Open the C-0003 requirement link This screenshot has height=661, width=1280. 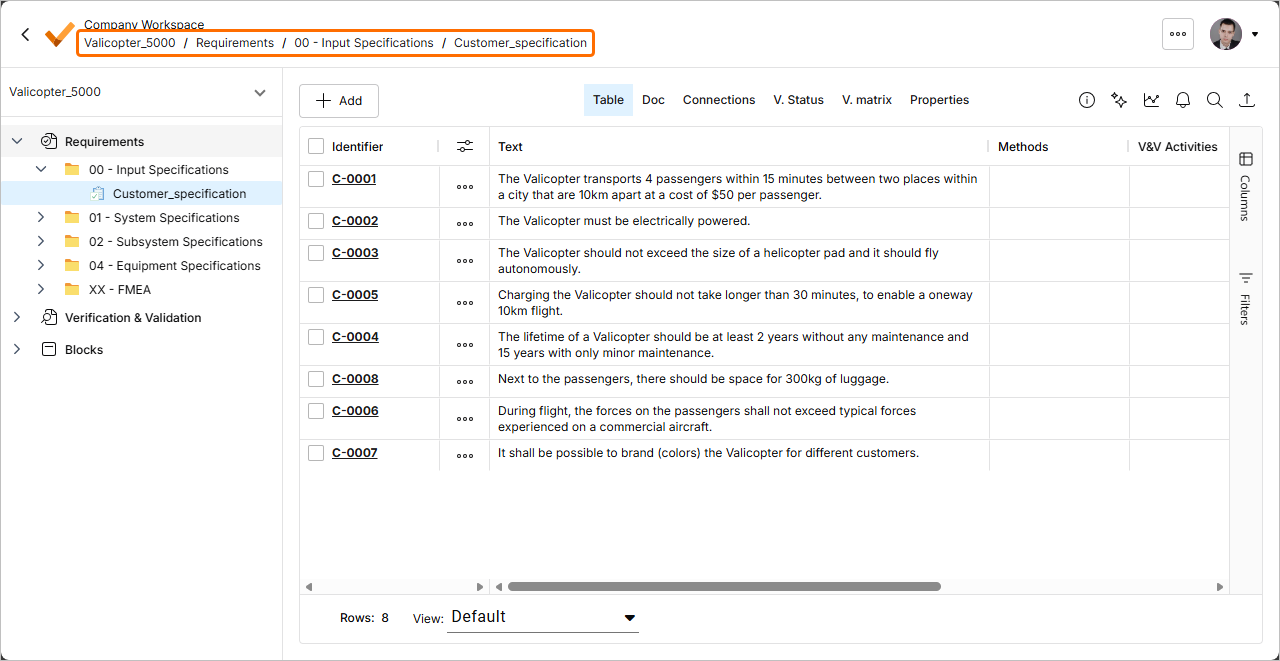(x=355, y=253)
